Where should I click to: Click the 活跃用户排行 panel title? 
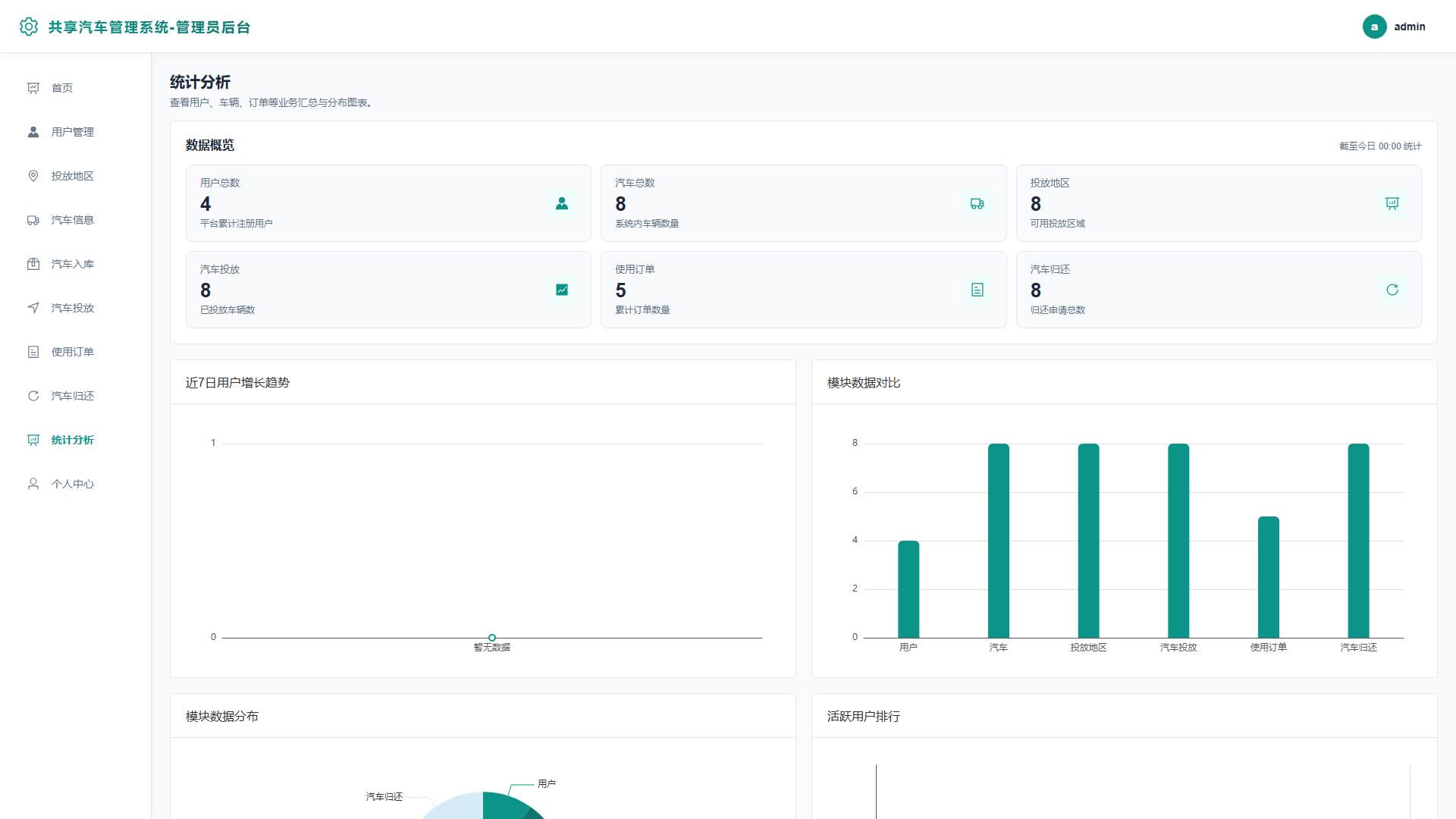tap(864, 717)
